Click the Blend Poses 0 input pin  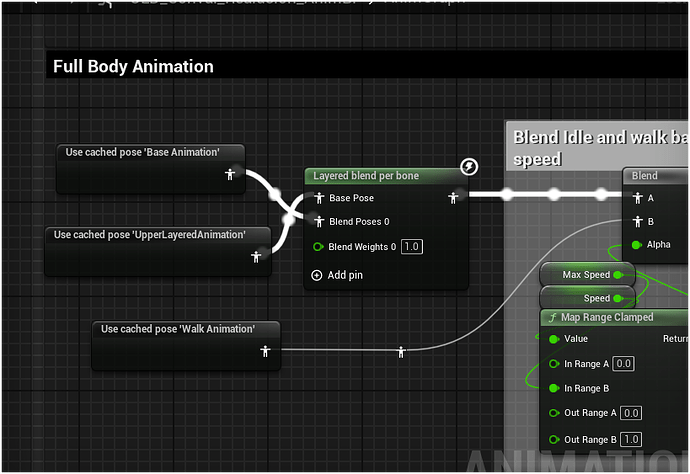319,221
